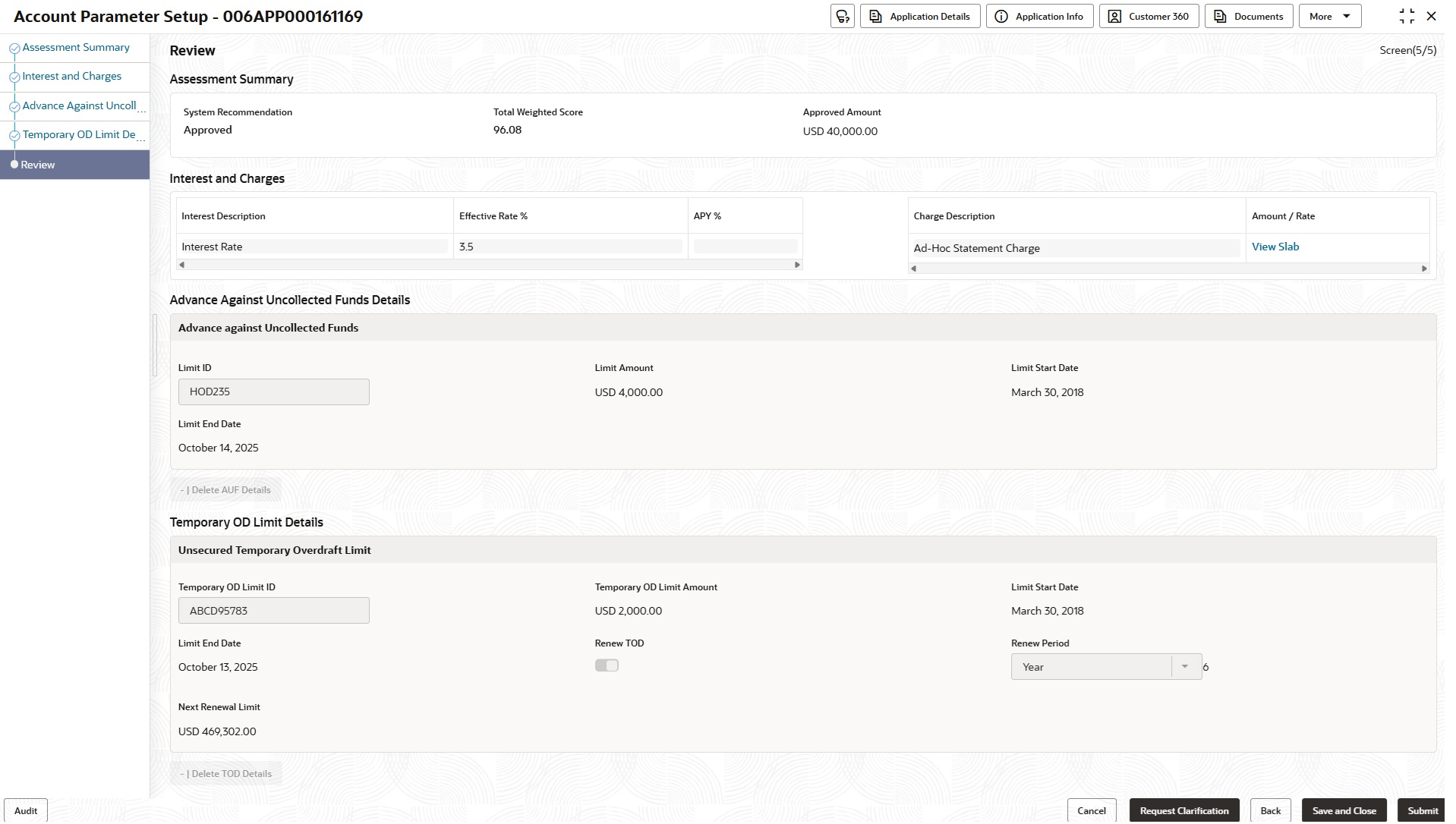Open Temporary OD Limit Details step

pyautogui.click(x=79, y=134)
